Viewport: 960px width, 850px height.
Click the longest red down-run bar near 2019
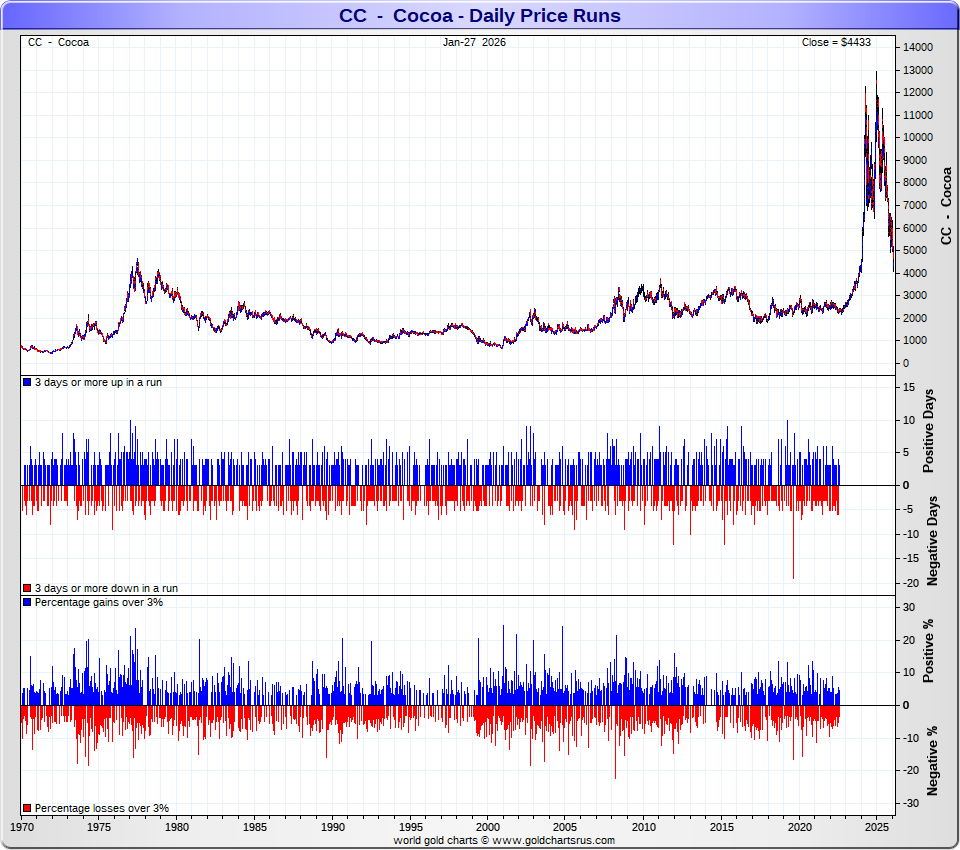click(x=793, y=532)
